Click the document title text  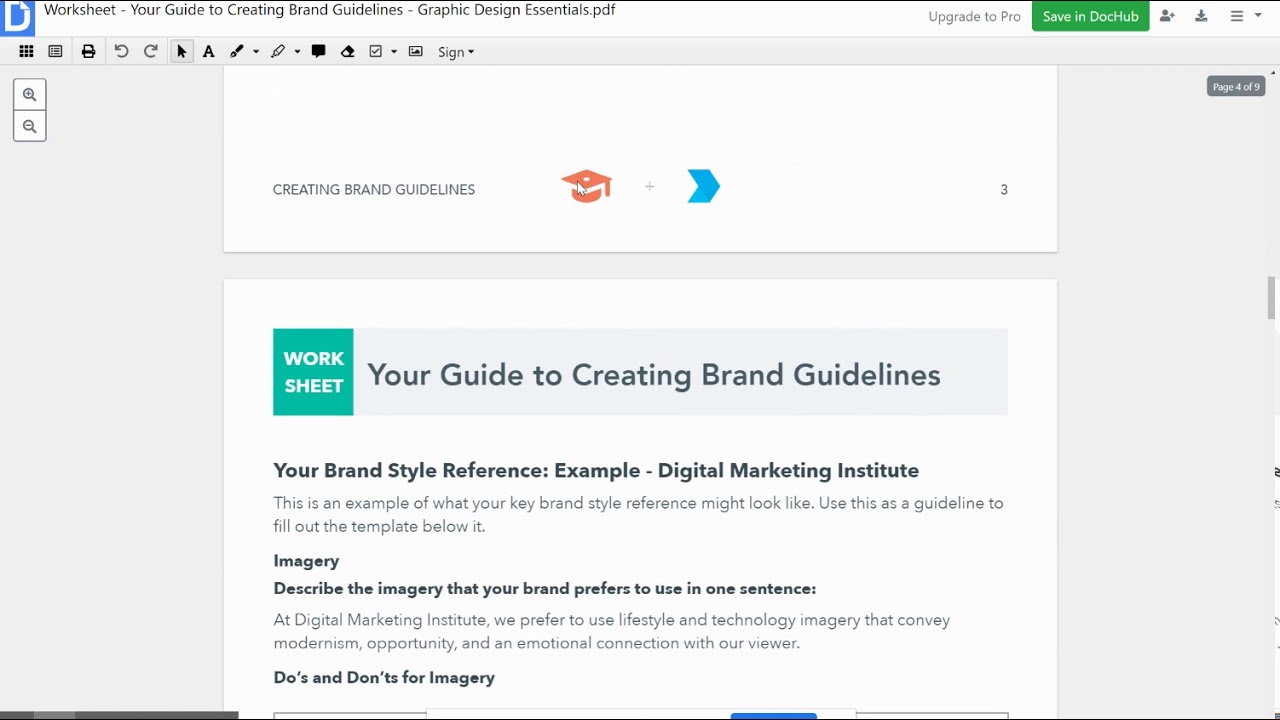coord(329,10)
